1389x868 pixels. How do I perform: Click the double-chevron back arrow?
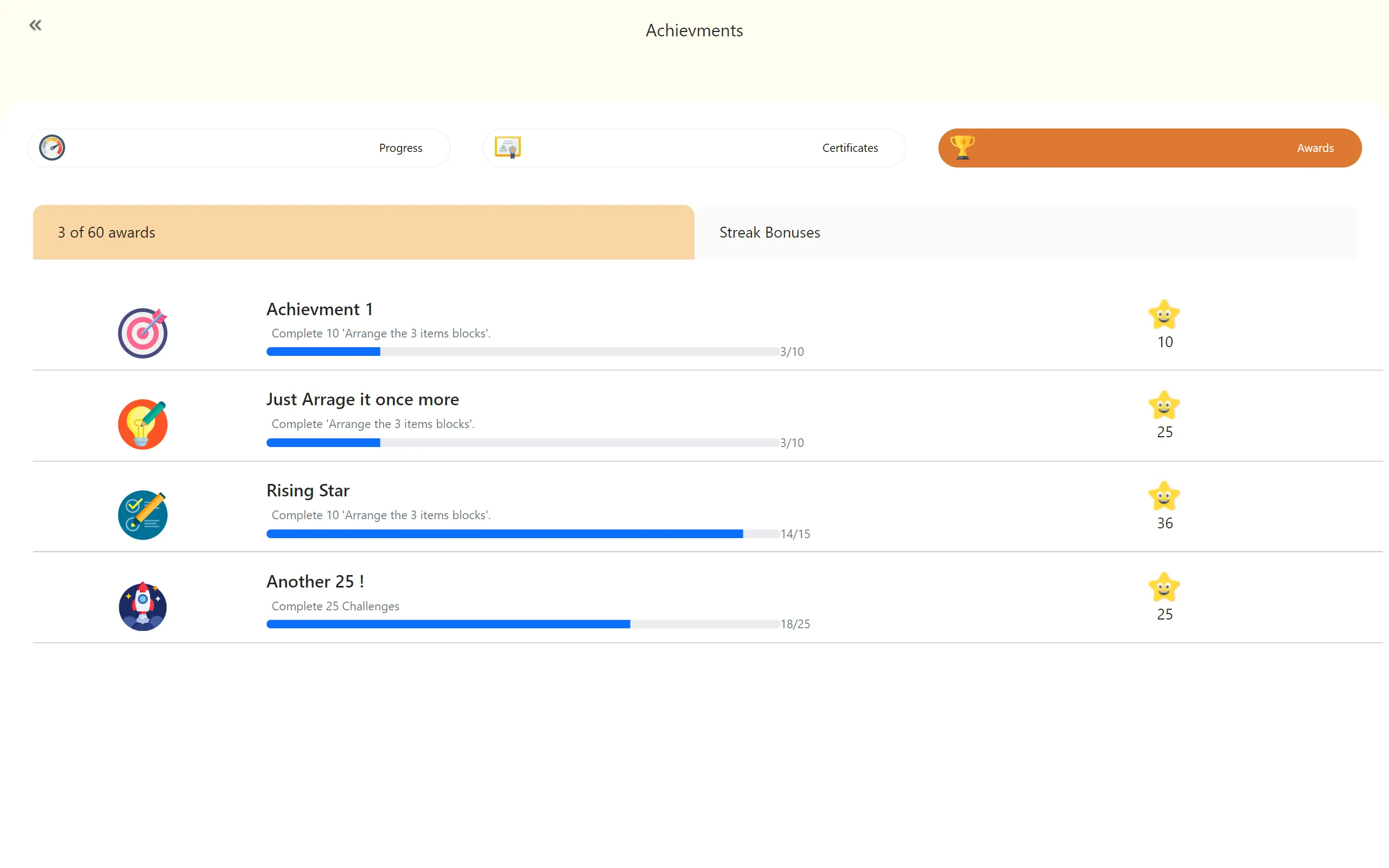(36, 25)
